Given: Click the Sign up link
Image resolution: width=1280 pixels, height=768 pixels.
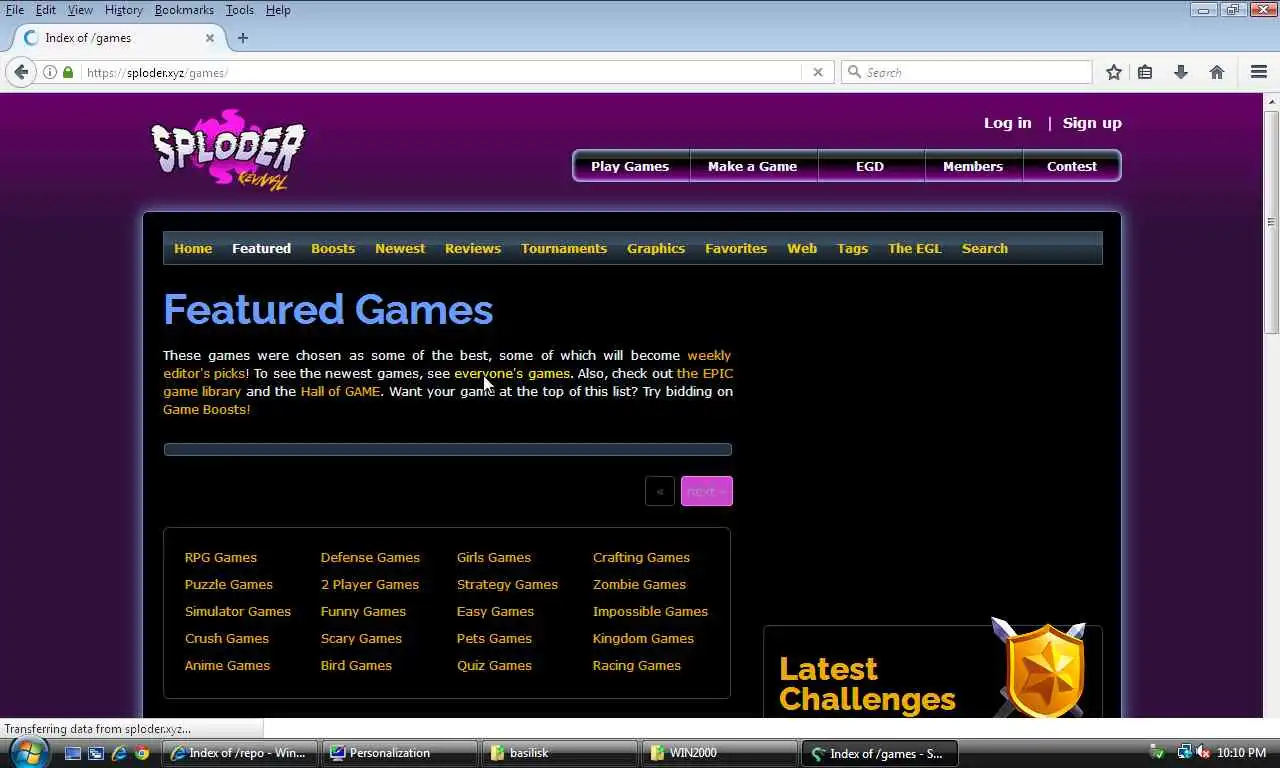Looking at the screenshot, I should (1092, 123).
